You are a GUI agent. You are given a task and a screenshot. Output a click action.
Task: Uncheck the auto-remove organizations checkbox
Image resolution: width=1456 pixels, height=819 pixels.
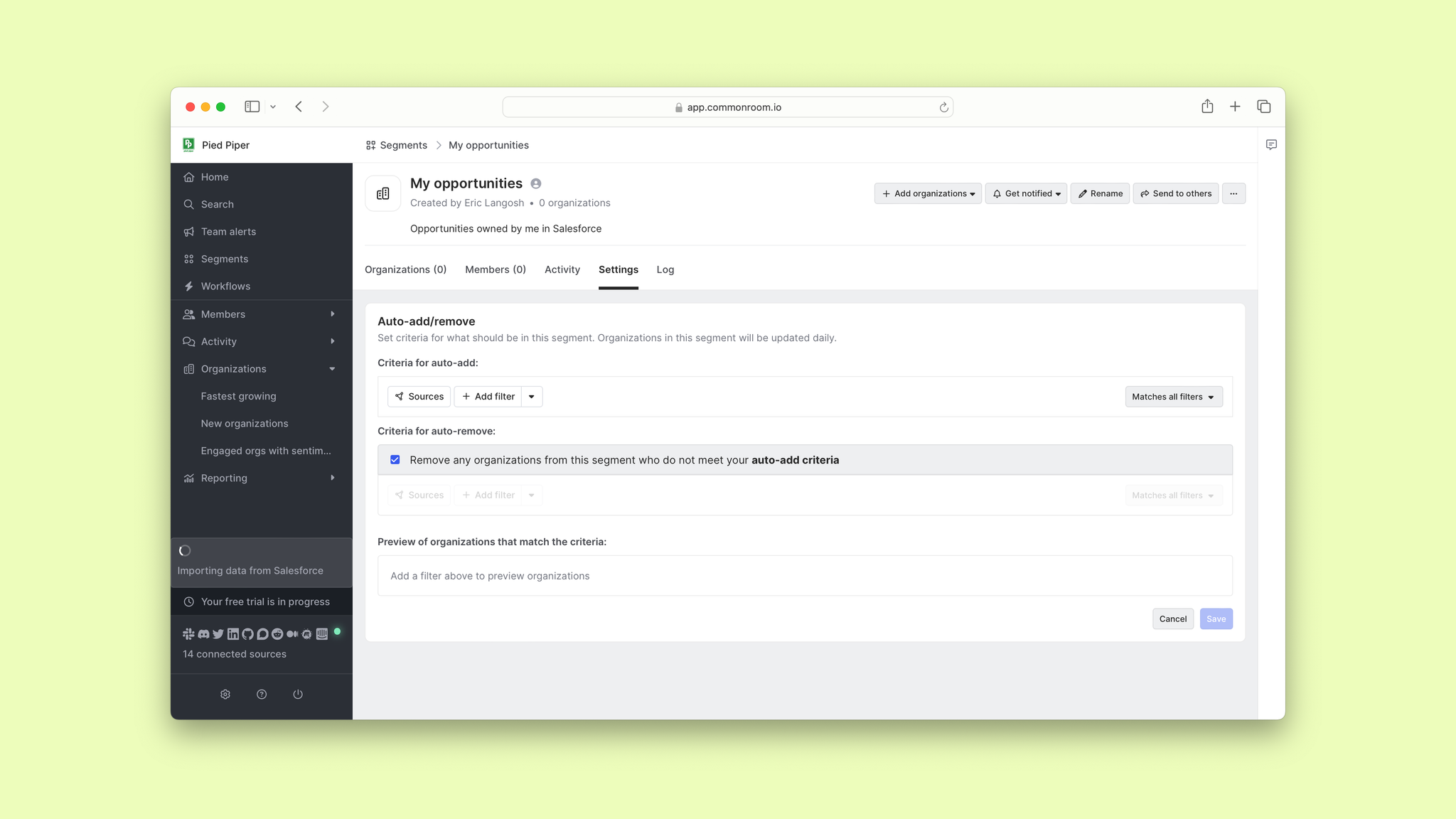[x=395, y=460]
